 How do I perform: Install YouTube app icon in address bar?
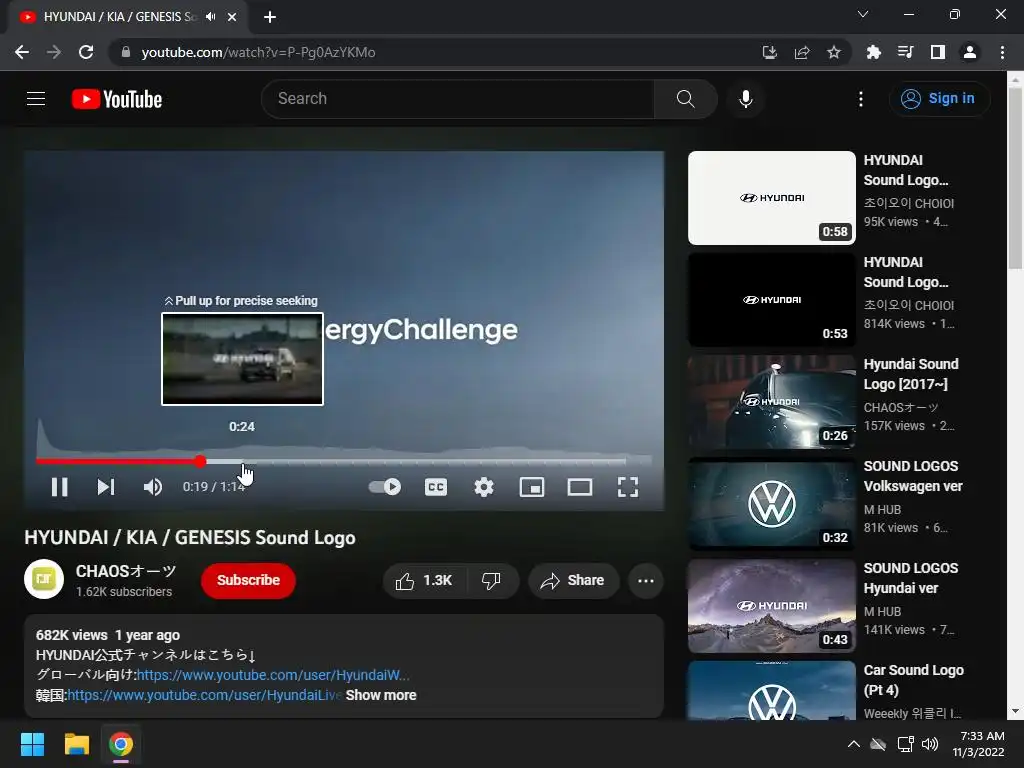click(770, 52)
